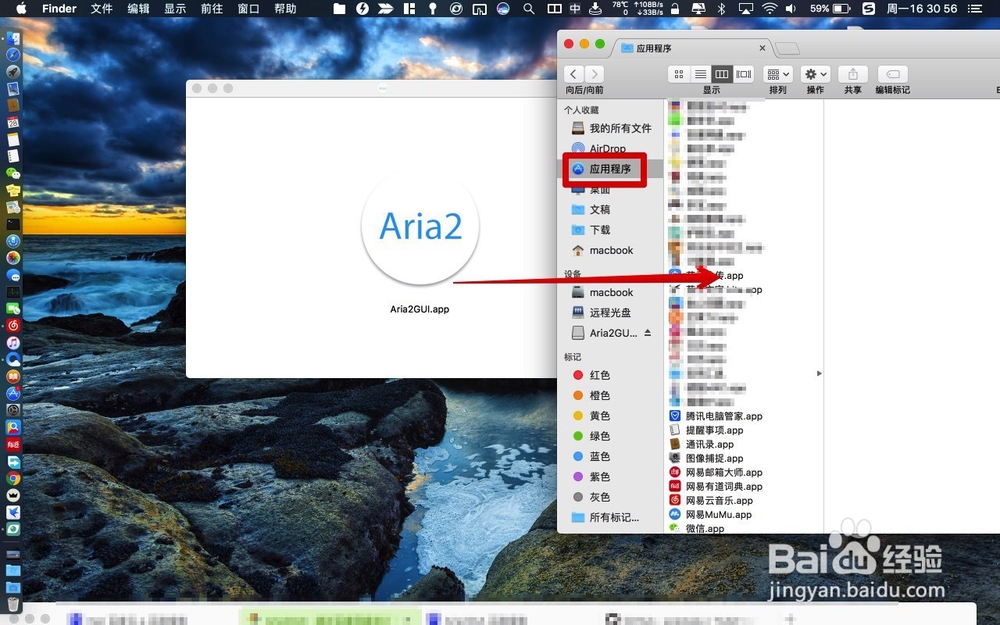The width and height of the screenshot is (1000, 625).
Task: Select 提醒事项.app in the list
Action: tap(714, 430)
